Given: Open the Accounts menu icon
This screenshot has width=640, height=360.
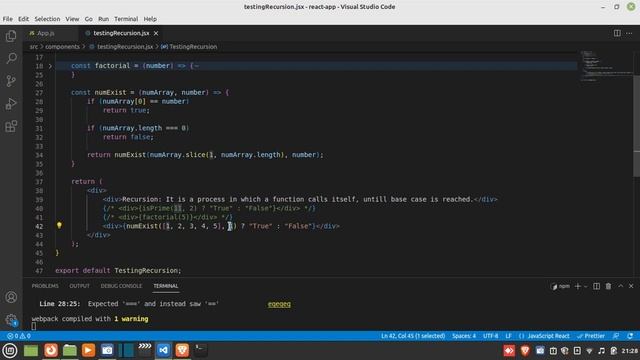Looking at the screenshot, I should click(11, 297).
